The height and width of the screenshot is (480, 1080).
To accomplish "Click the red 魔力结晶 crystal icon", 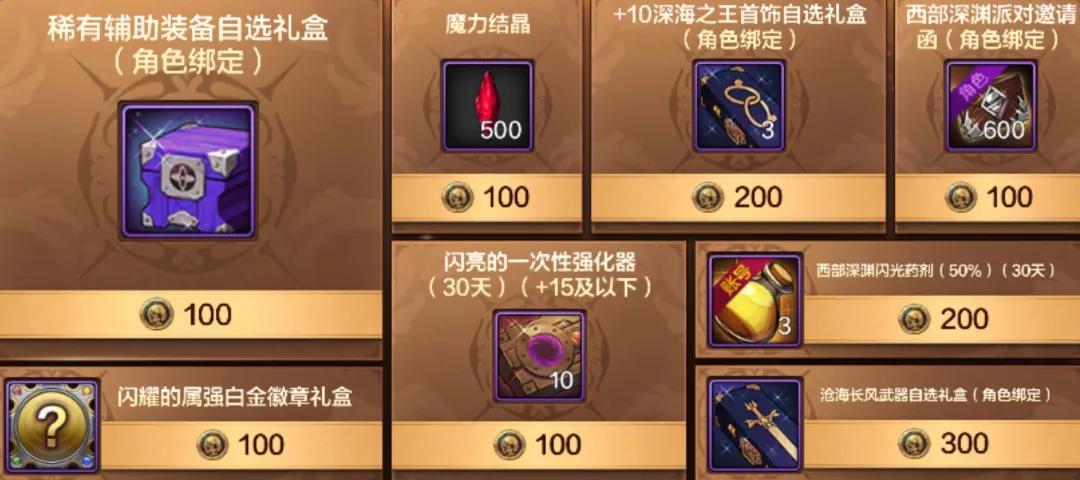I will coord(488,106).
